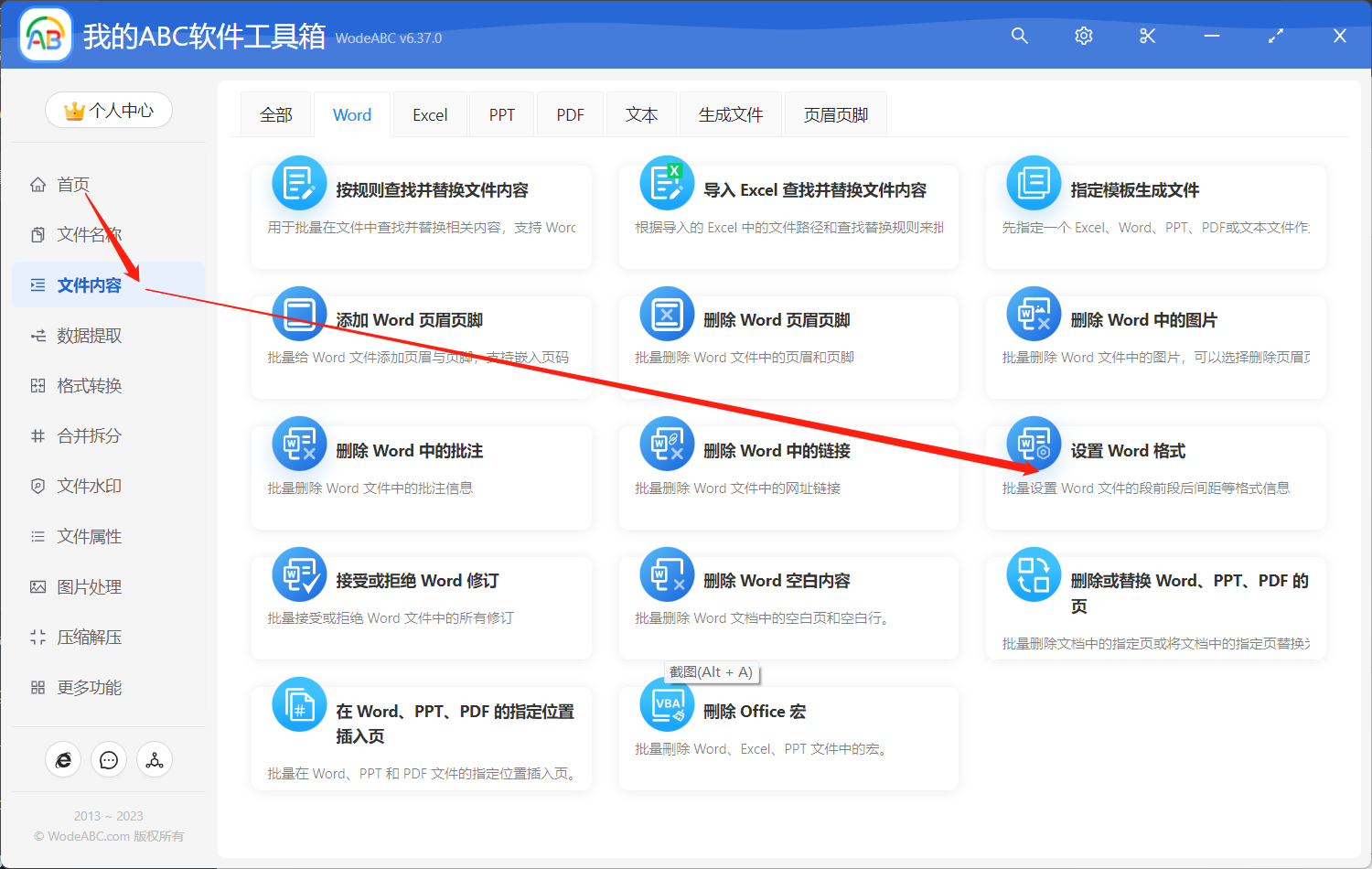
Task: Click the search magnifier in the title bar
Action: 1019,36
